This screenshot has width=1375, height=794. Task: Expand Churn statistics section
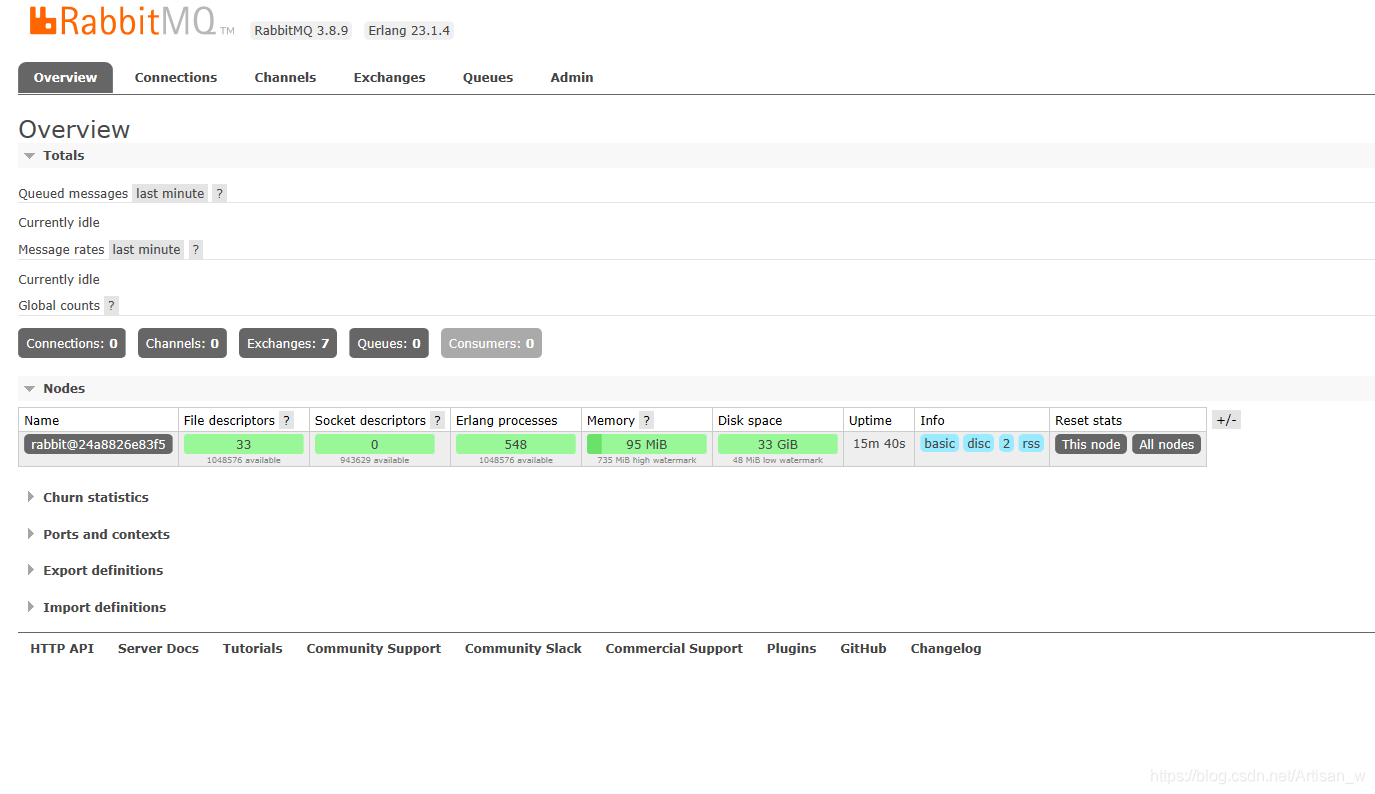click(95, 498)
